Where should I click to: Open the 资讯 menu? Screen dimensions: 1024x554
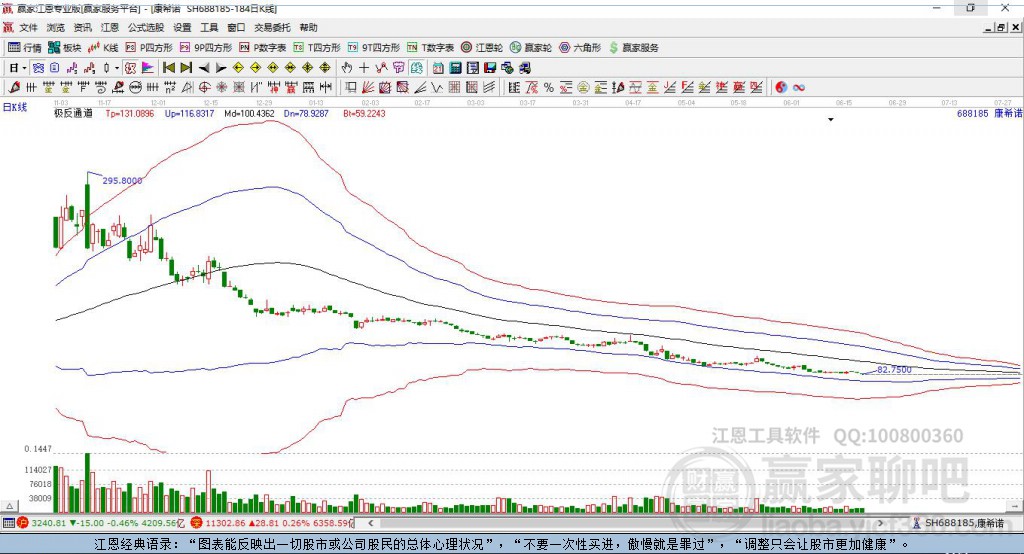[x=82, y=27]
